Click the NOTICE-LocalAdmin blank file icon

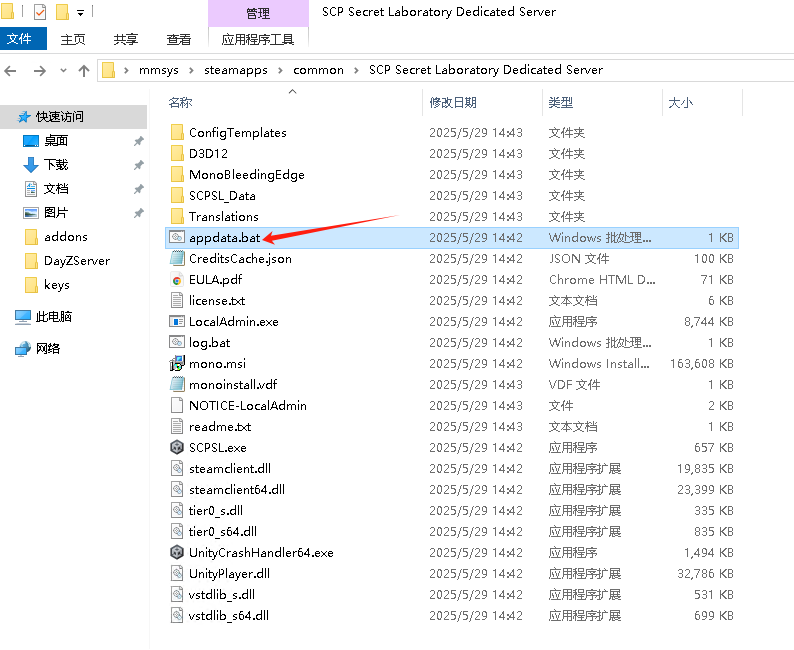[x=177, y=405]
